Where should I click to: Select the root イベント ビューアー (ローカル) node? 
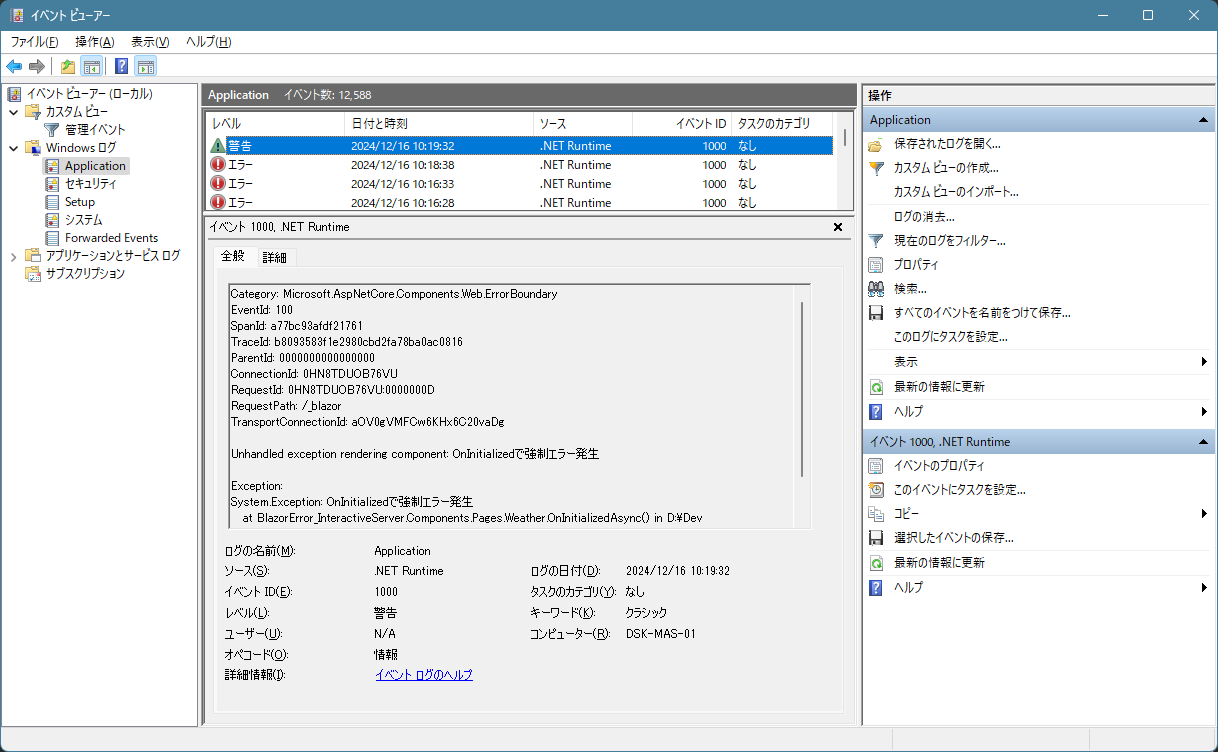click(x=89, y=94)
